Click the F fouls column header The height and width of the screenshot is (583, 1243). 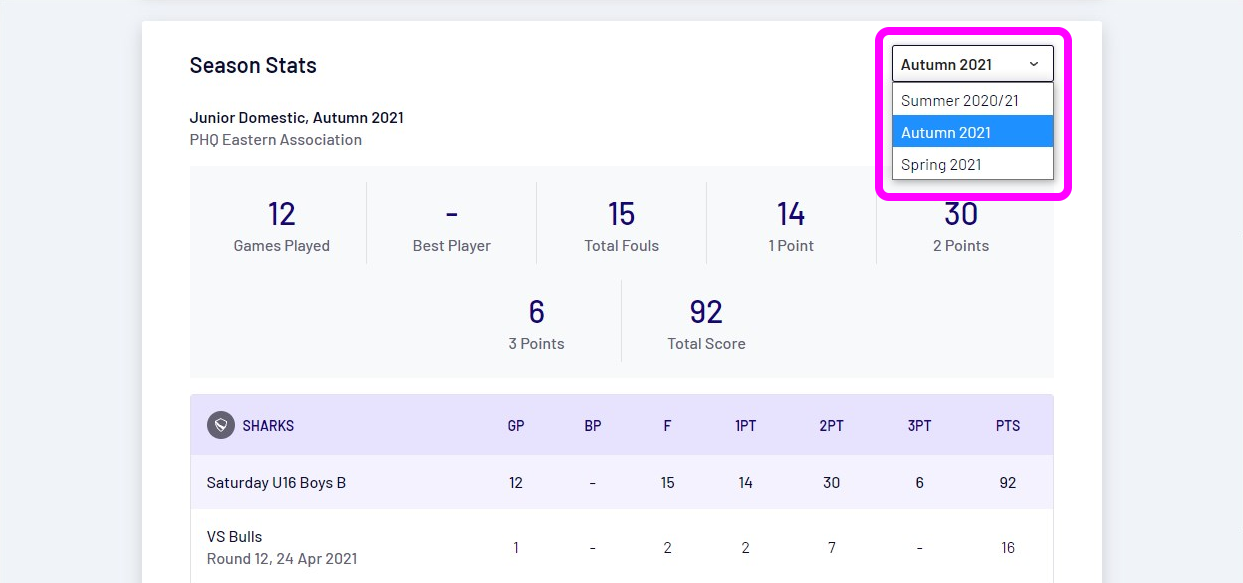(667, 426)
